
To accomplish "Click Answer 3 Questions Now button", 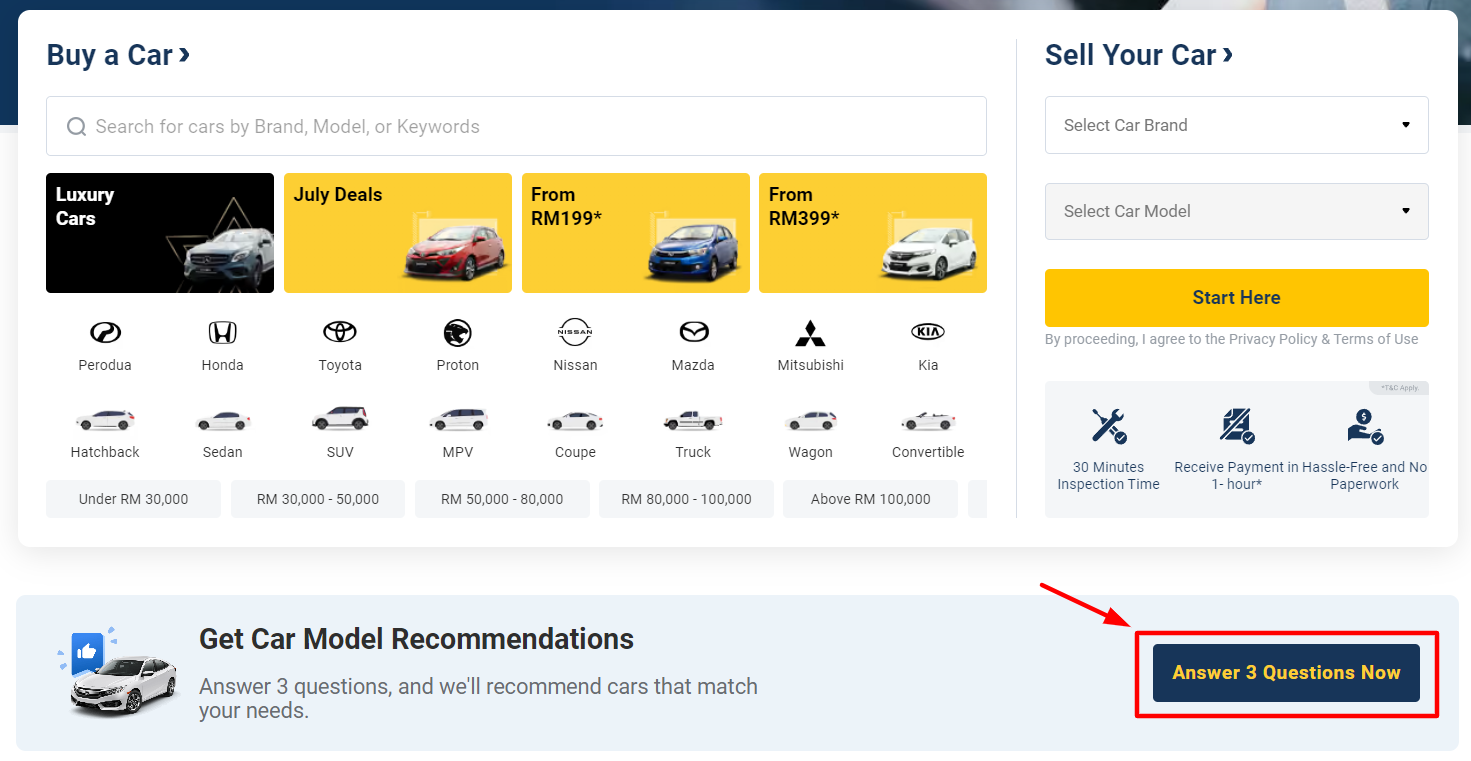I will click(x=1286, y=673).
